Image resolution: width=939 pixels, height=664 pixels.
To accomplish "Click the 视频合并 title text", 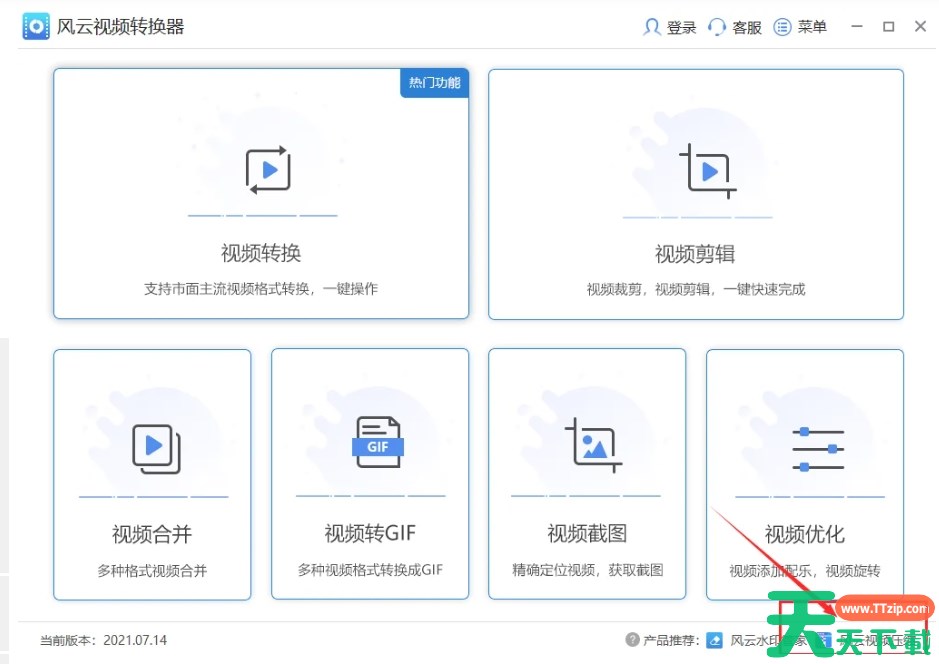I will coord(152,534).
